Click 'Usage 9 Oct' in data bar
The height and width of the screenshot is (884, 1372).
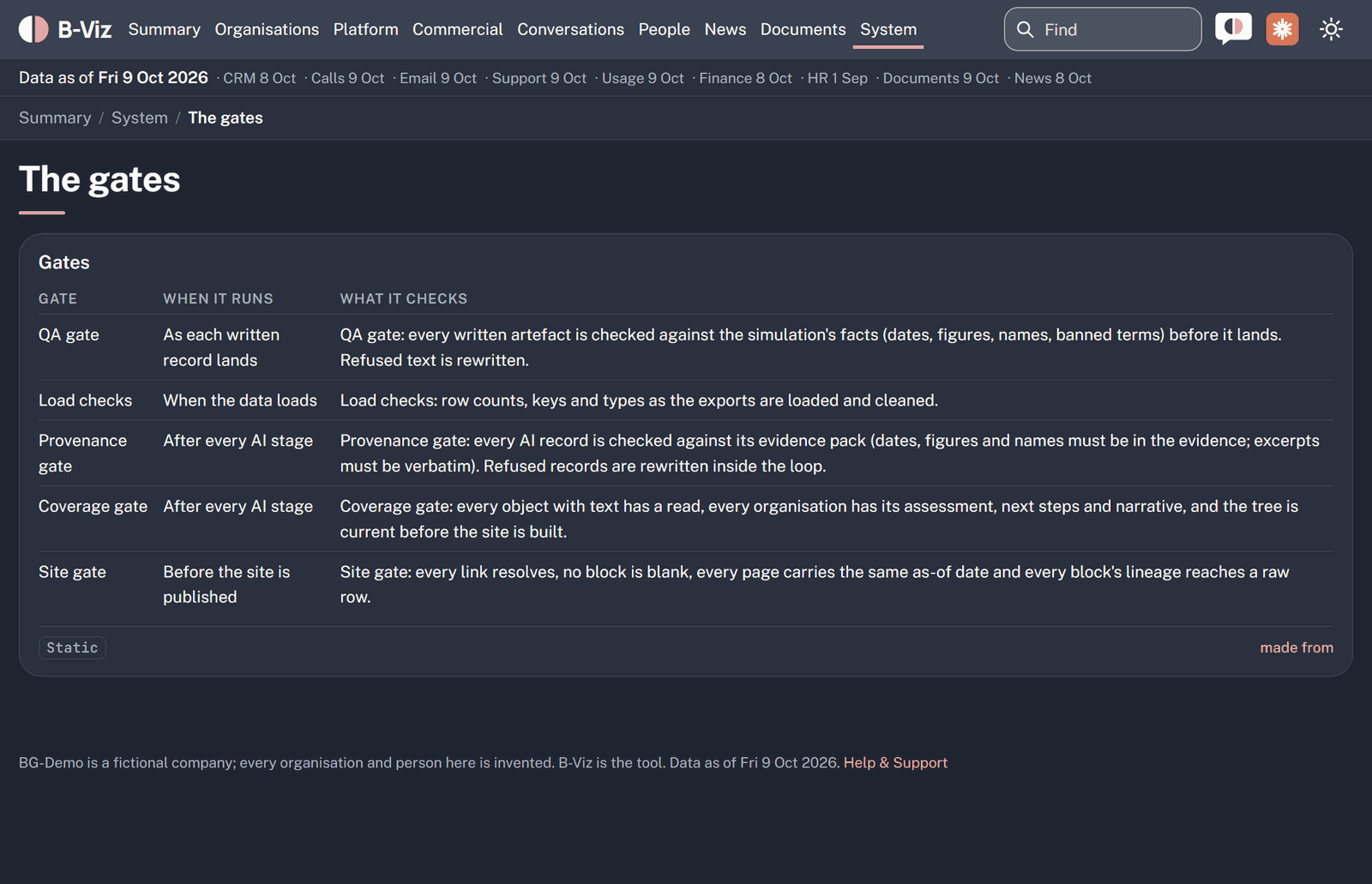coord(643,78)
